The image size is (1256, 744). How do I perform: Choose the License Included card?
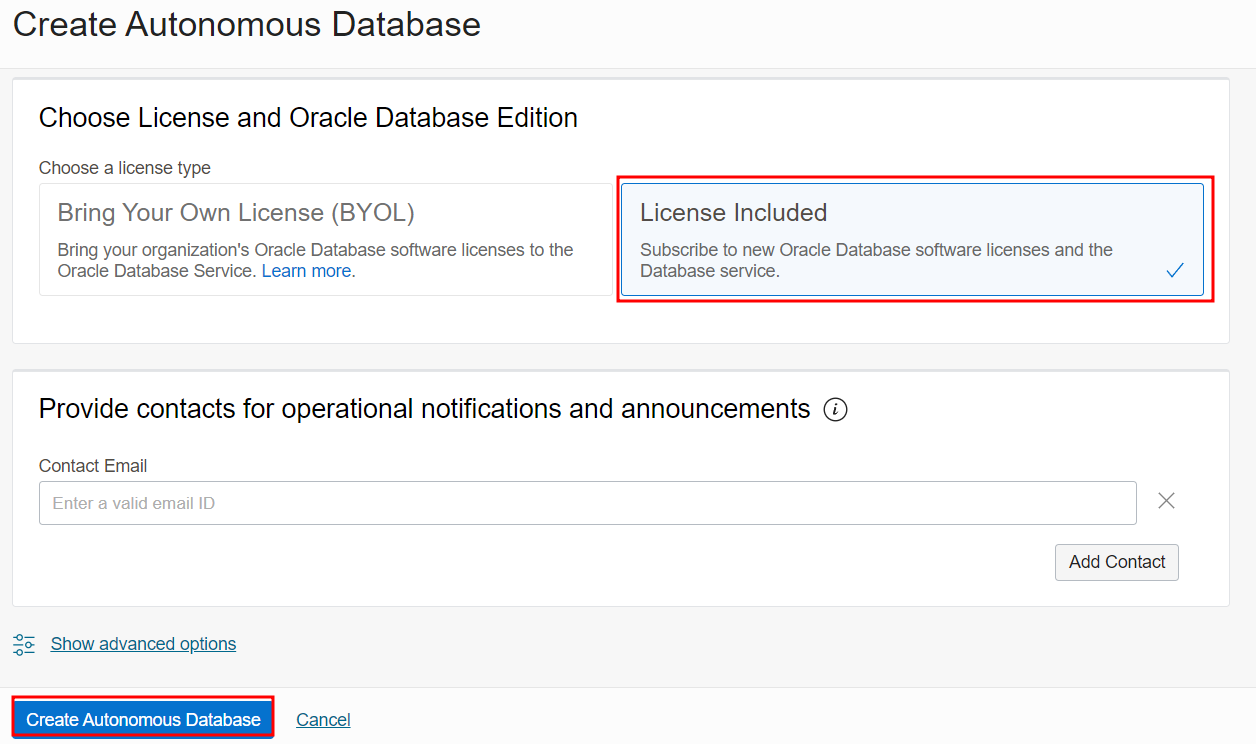[x=912, y=239]
